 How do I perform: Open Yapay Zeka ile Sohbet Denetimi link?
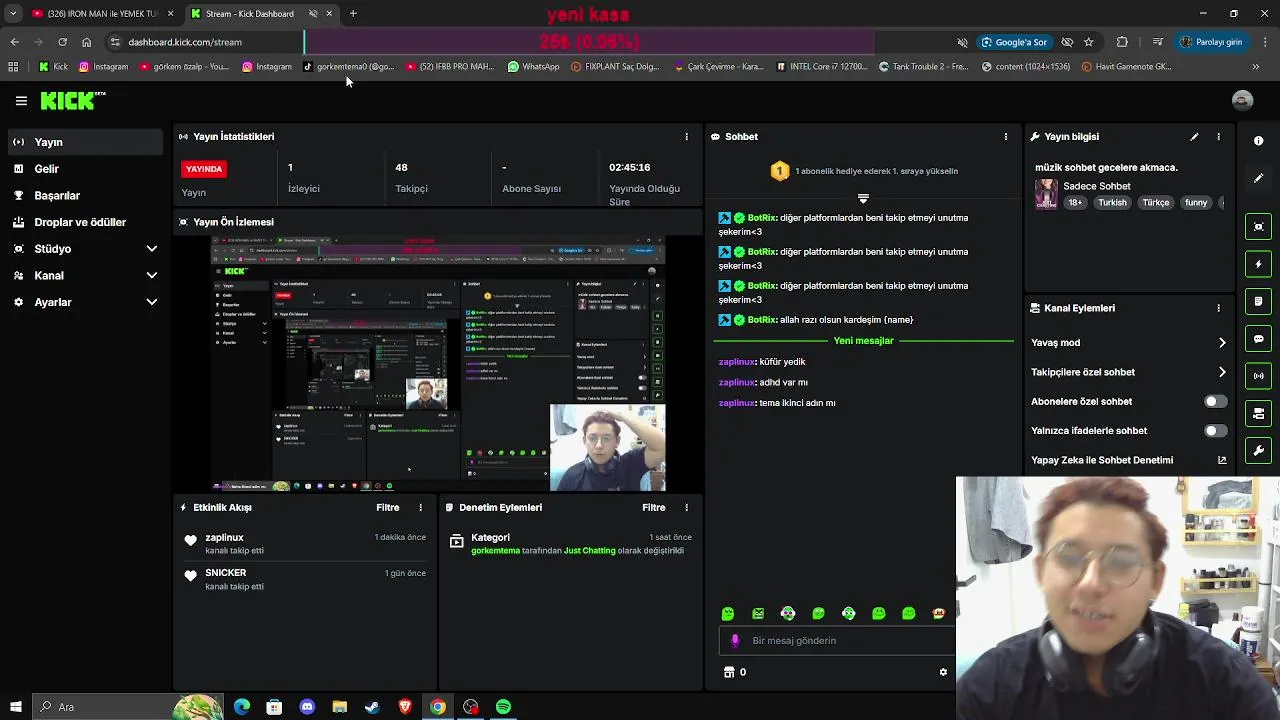pos(1128,460)
